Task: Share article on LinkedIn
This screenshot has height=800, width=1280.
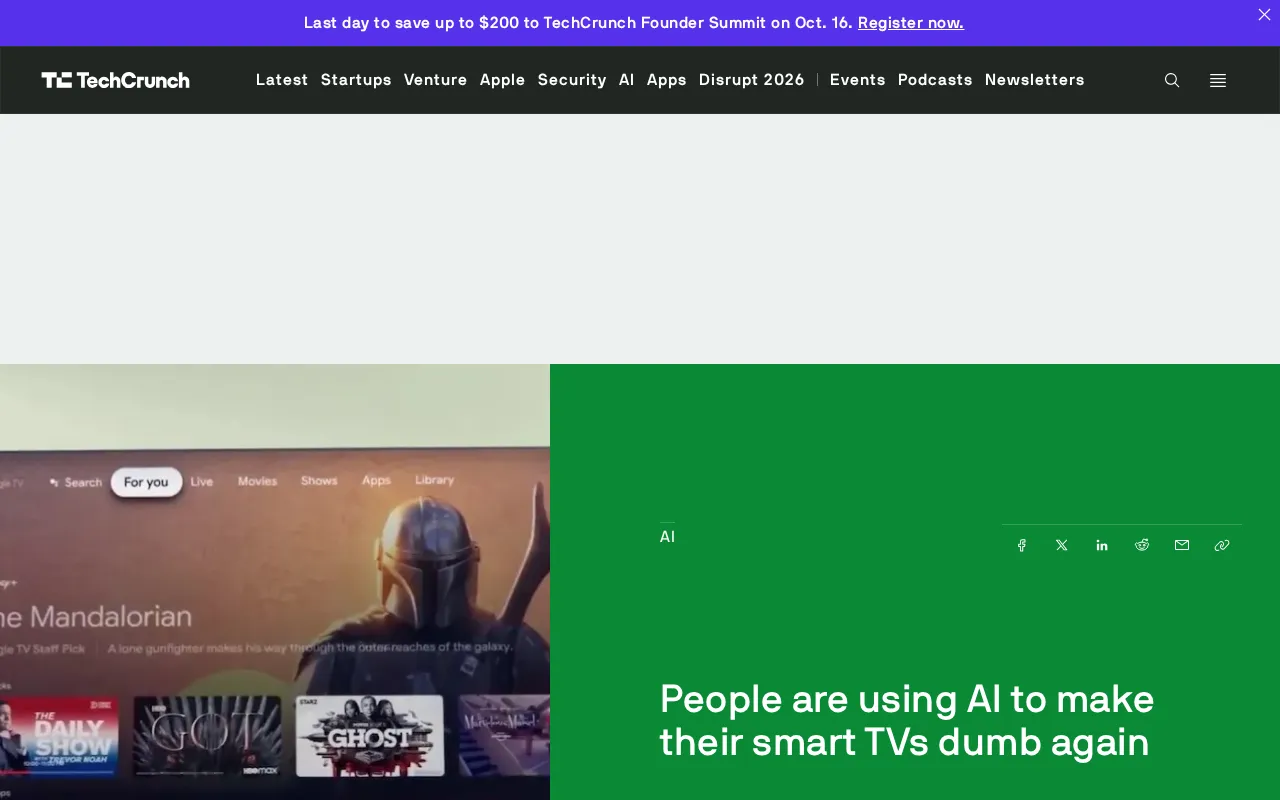Action: coord(1102,545)
